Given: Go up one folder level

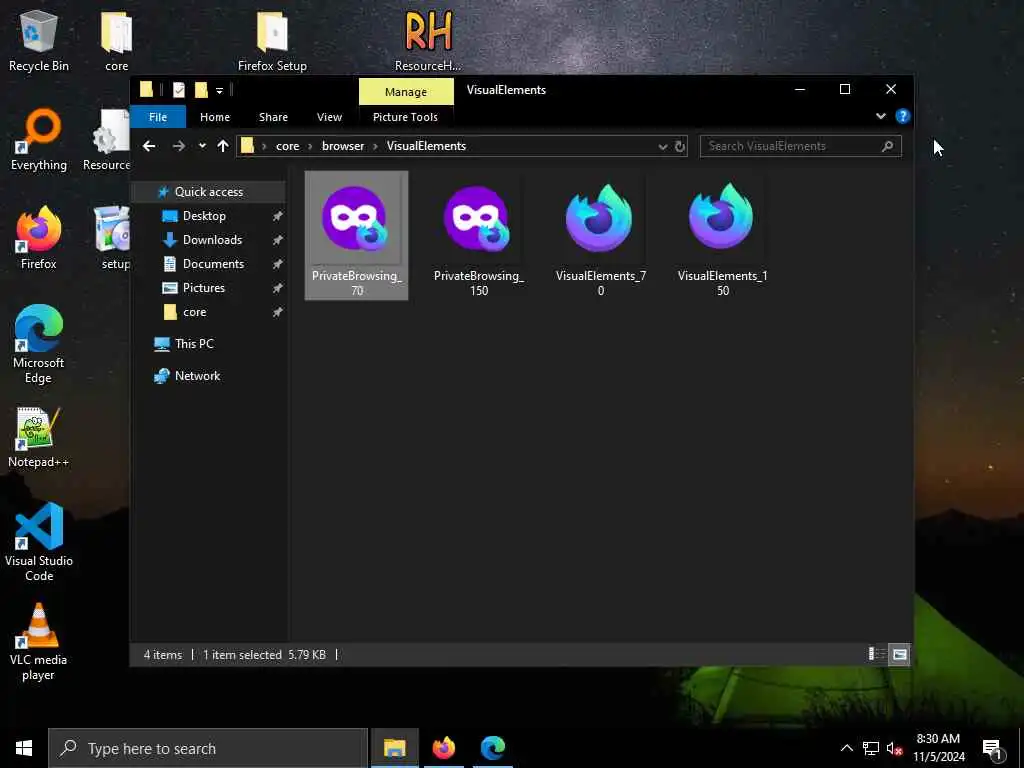Looking at the screenshot, I should click(223, 146).
